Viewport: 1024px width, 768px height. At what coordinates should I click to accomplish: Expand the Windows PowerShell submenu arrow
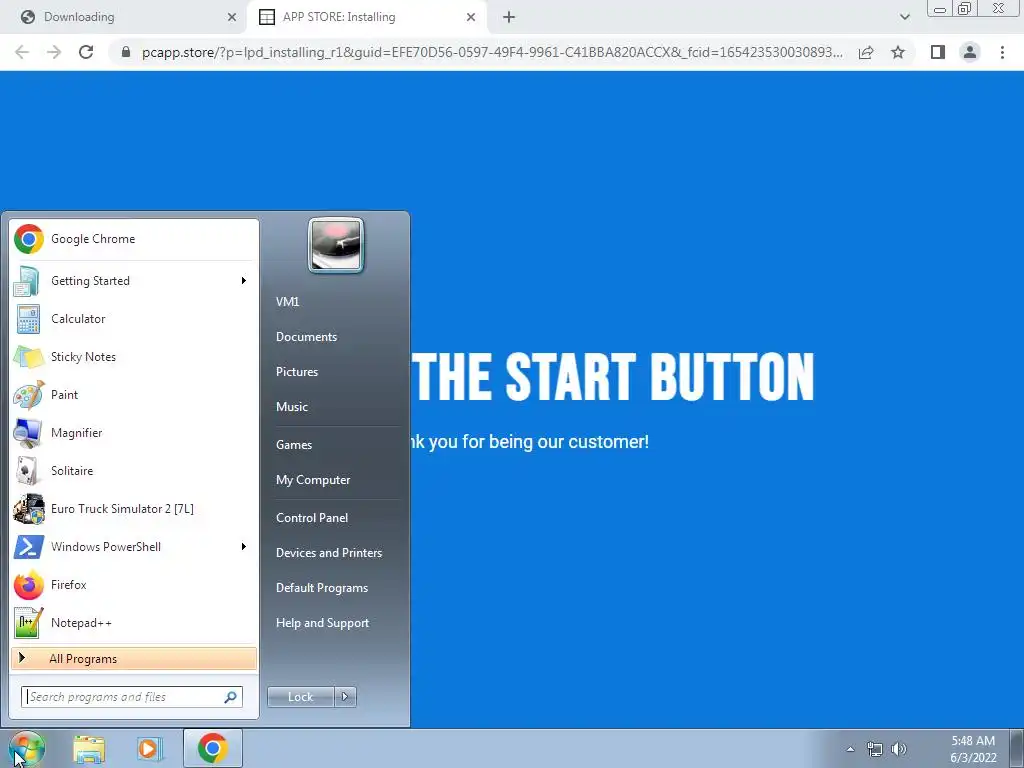(244, 547)
